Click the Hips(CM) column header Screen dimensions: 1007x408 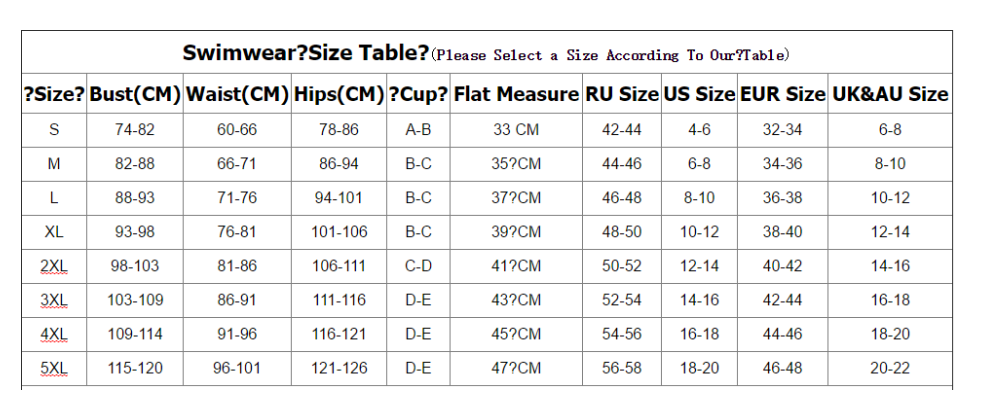click(339, 94)
